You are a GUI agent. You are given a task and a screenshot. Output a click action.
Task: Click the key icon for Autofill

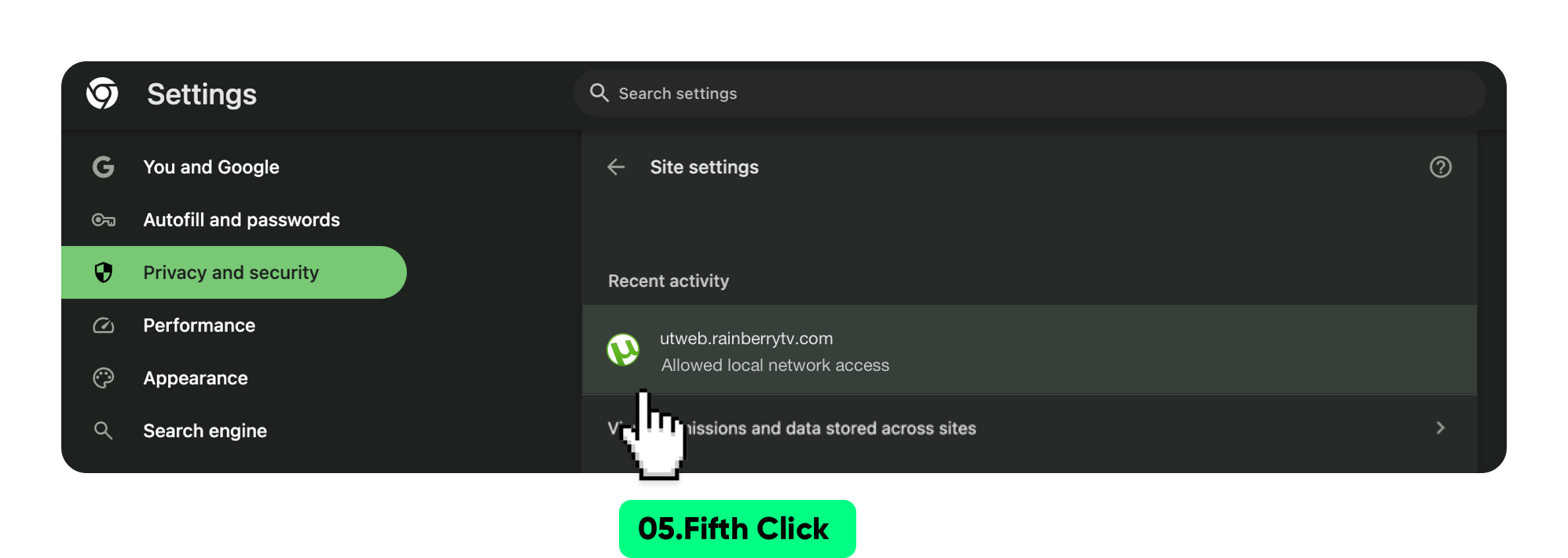(x=104, y=220)
